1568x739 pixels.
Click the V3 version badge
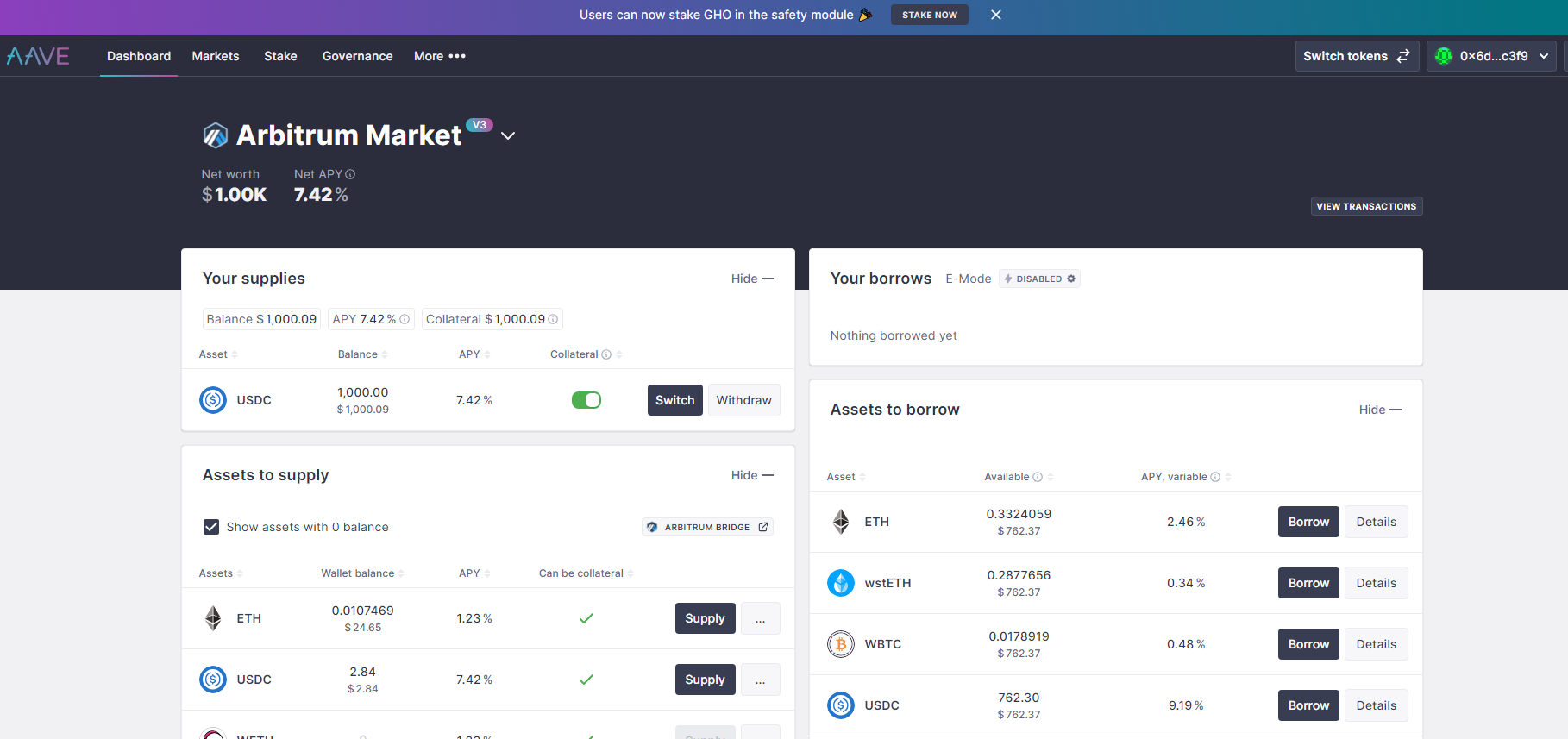[x=480, y=125]
